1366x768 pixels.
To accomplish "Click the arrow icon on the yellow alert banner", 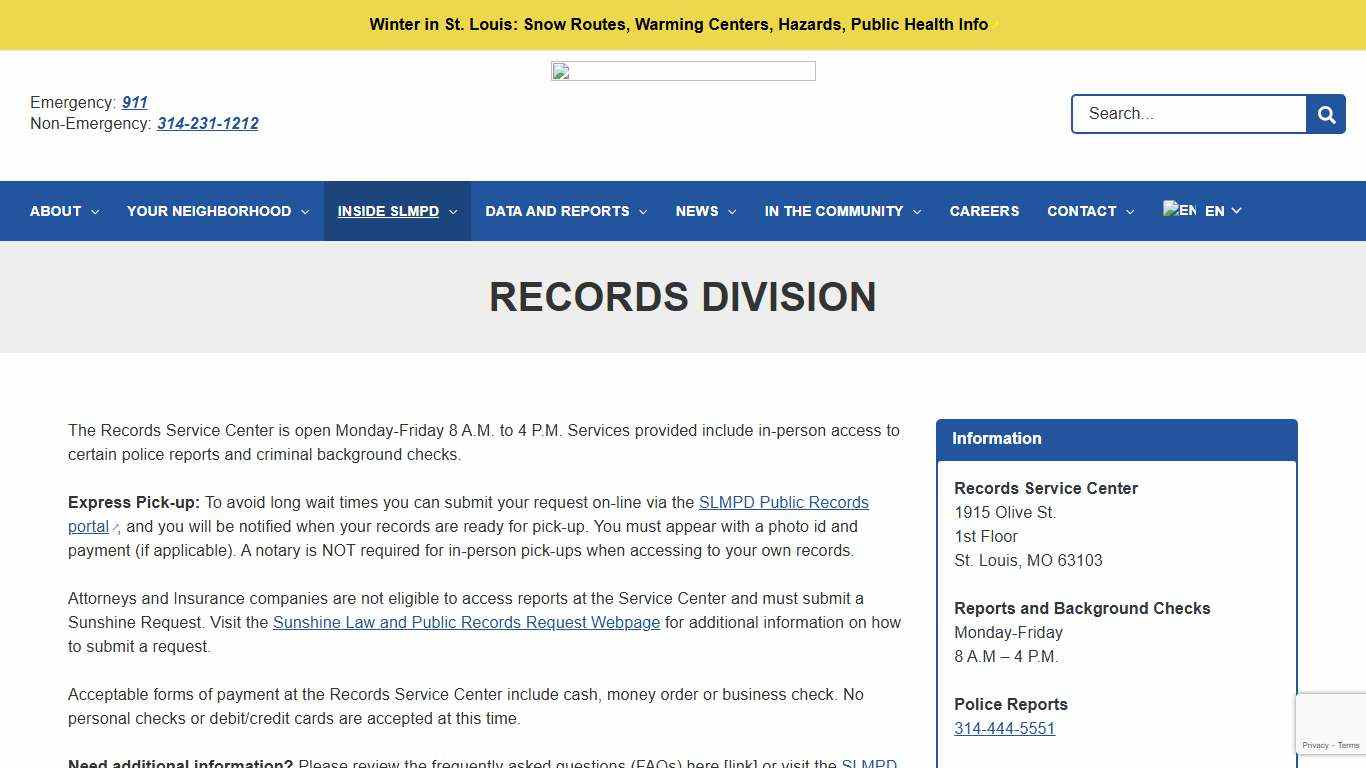I will coord(993,24).
